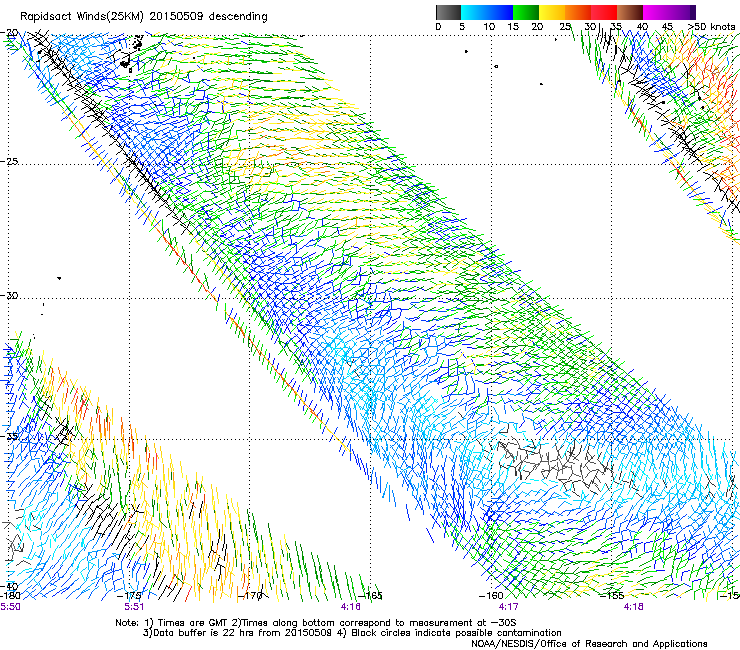Click the purple '4:17' time label
740x650 pixels.
[x=509, y=607]
